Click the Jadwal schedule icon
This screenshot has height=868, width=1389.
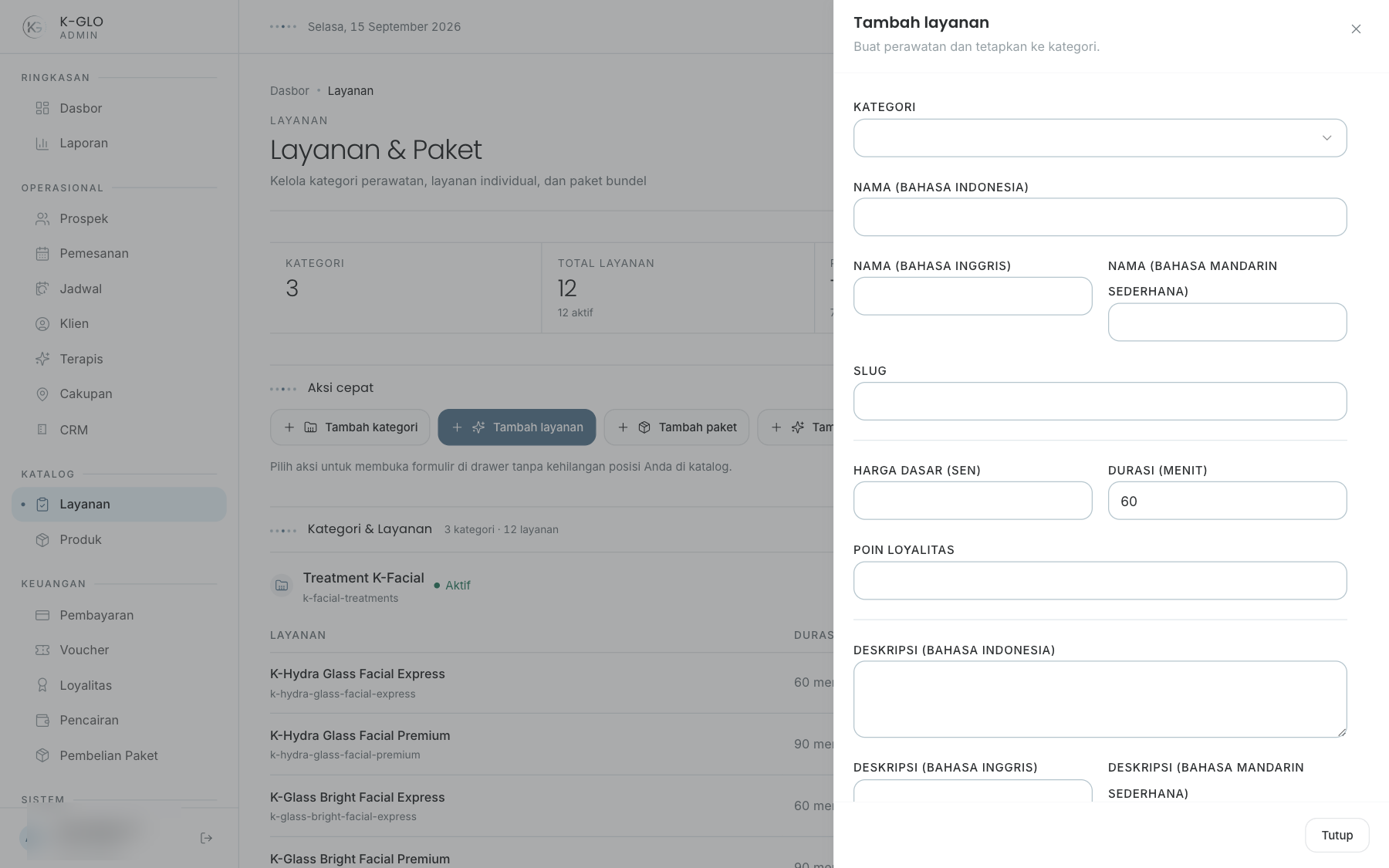pos(42,289)
